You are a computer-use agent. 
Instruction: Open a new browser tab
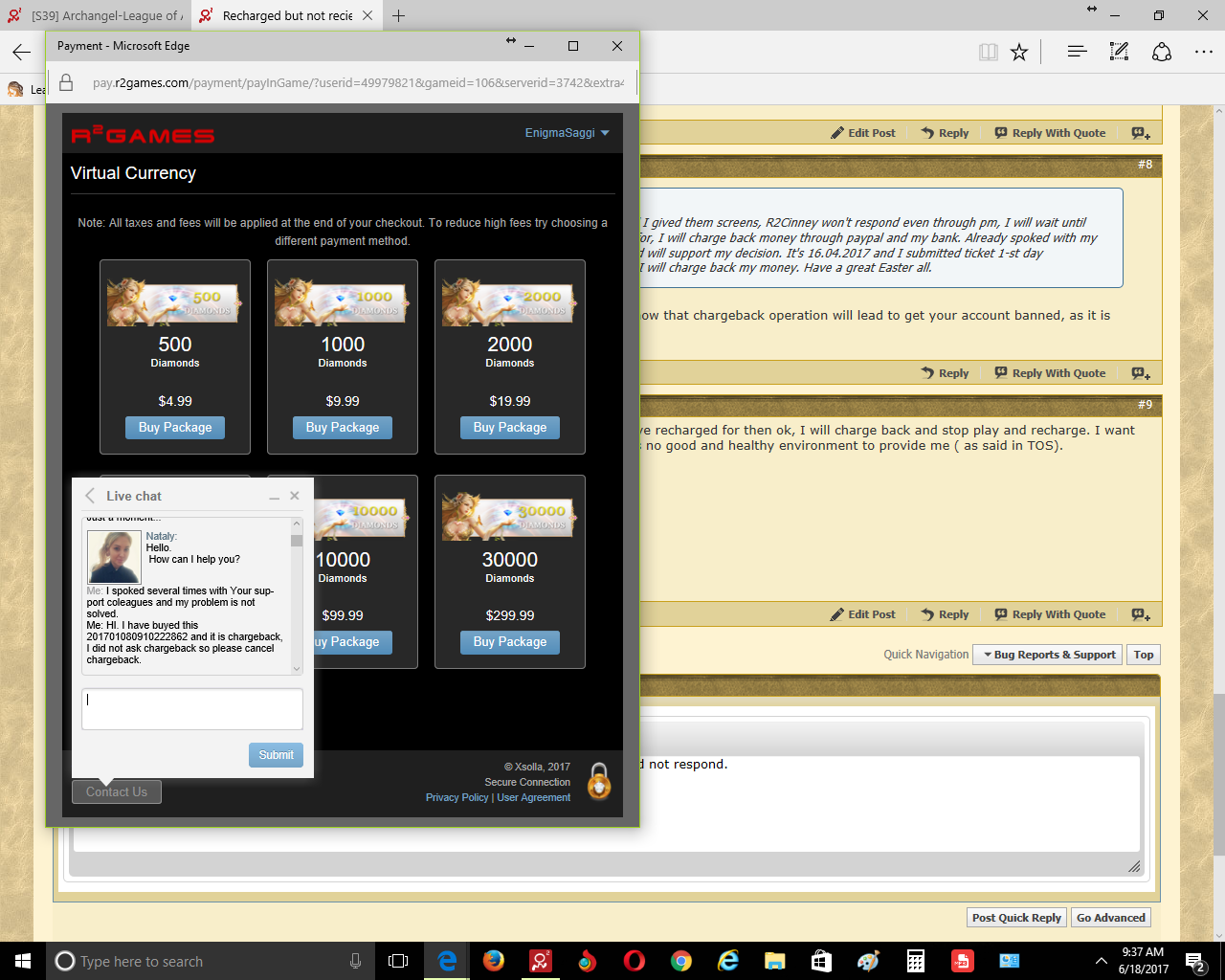pos(399,15)
